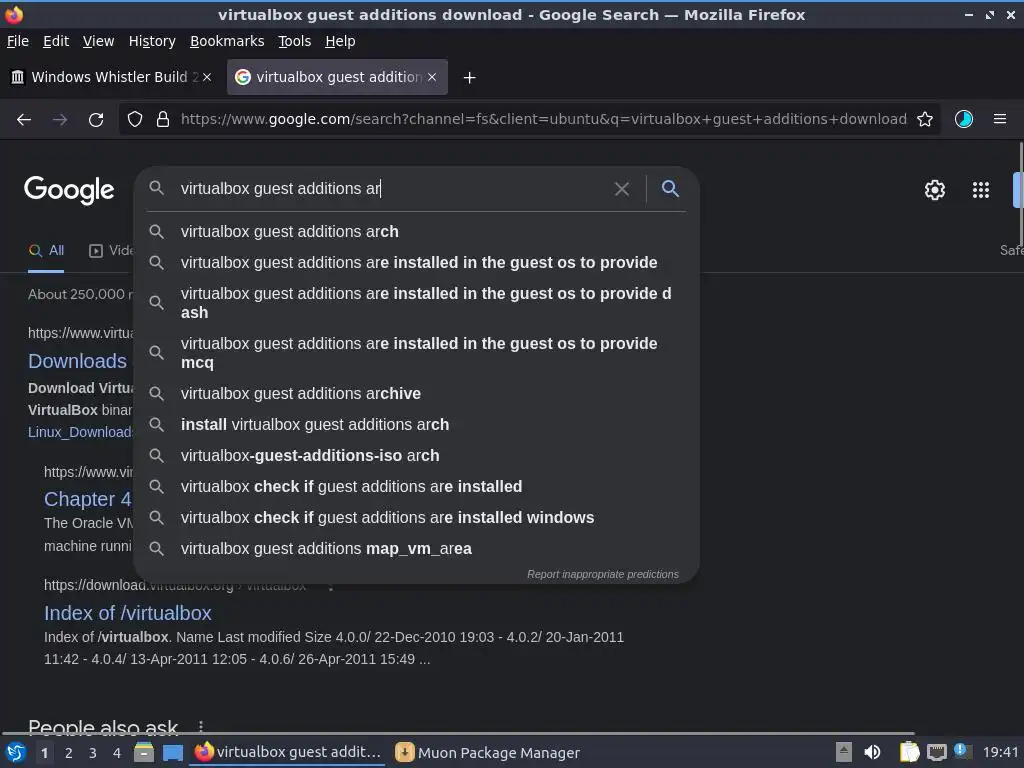Open a new tab with the plus button
Image resolution: width=1024 pixels, height=768 pixels.
click(469, 78)
